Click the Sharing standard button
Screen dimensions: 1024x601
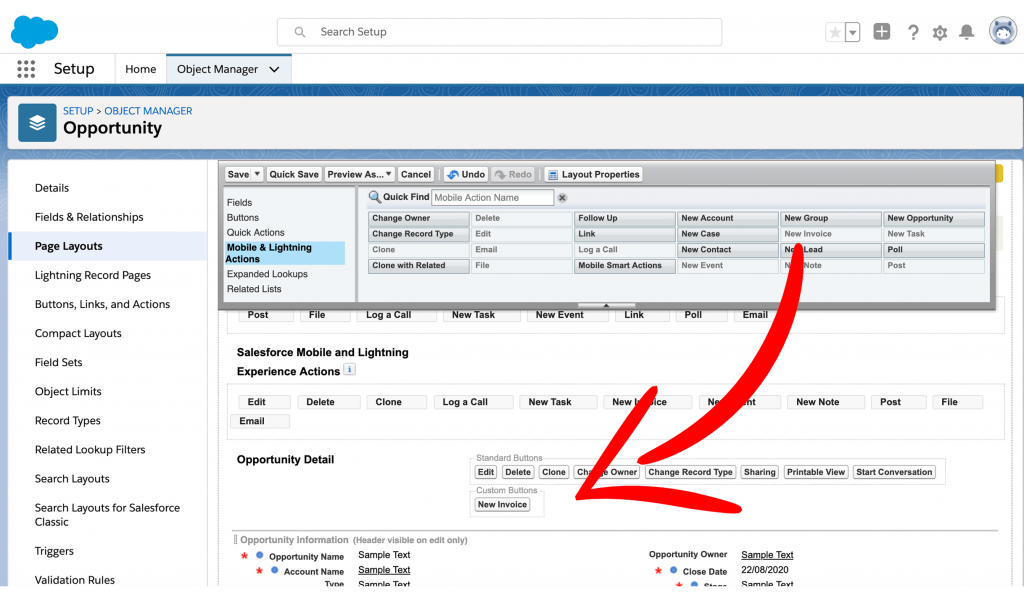pos(760,472)
